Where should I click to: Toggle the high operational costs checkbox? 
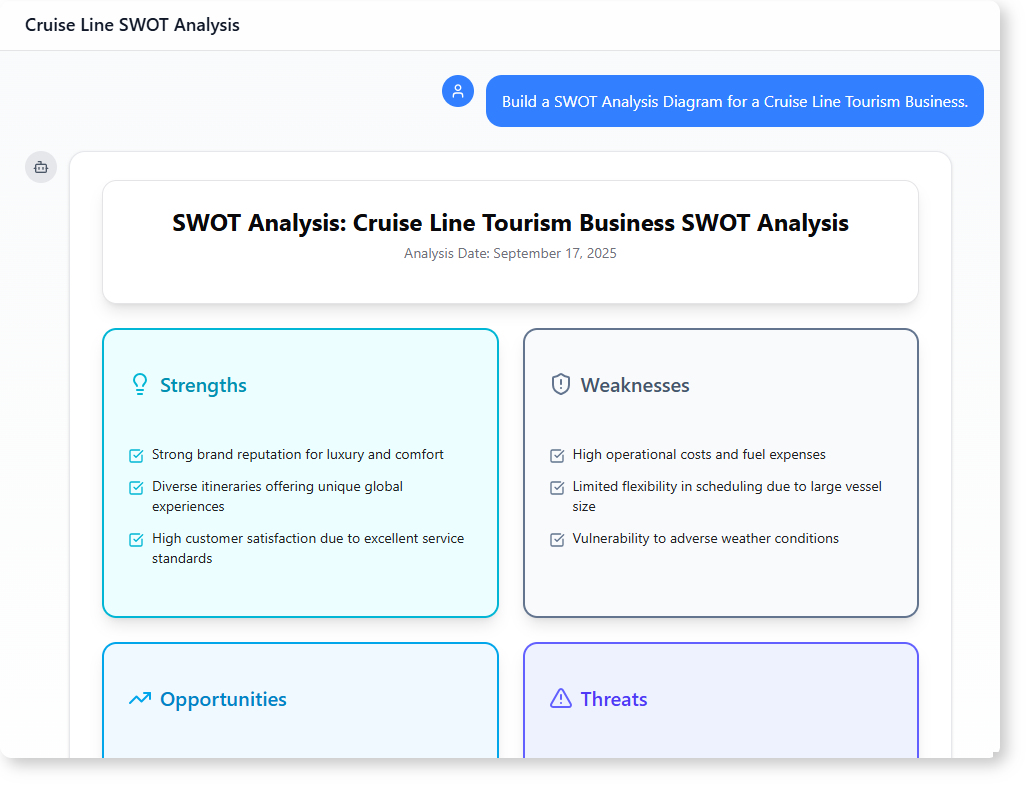click(558, 456)
